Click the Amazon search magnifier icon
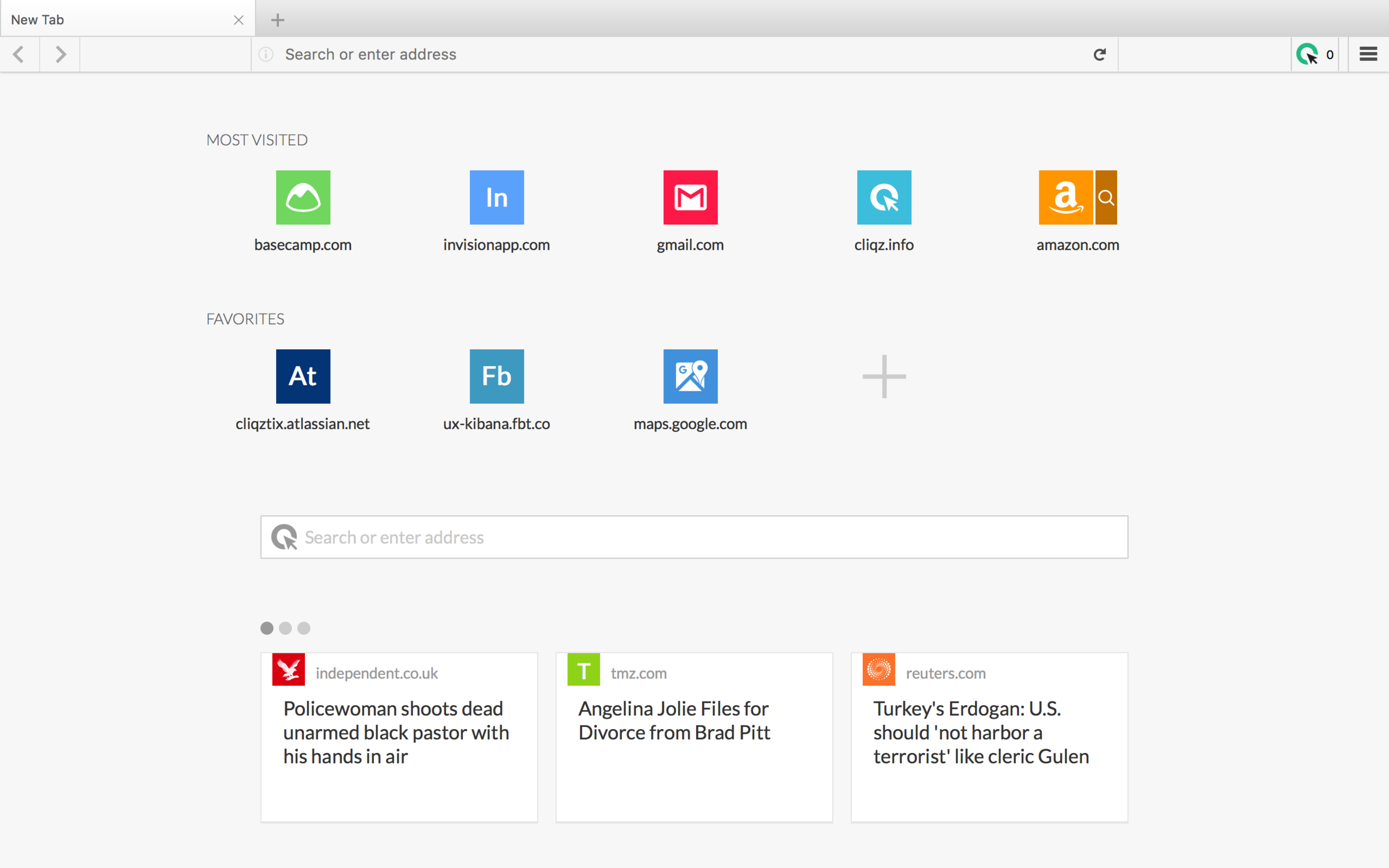Image resolution: width=1389 pixels, height=868 pixels. point(1106,198)
